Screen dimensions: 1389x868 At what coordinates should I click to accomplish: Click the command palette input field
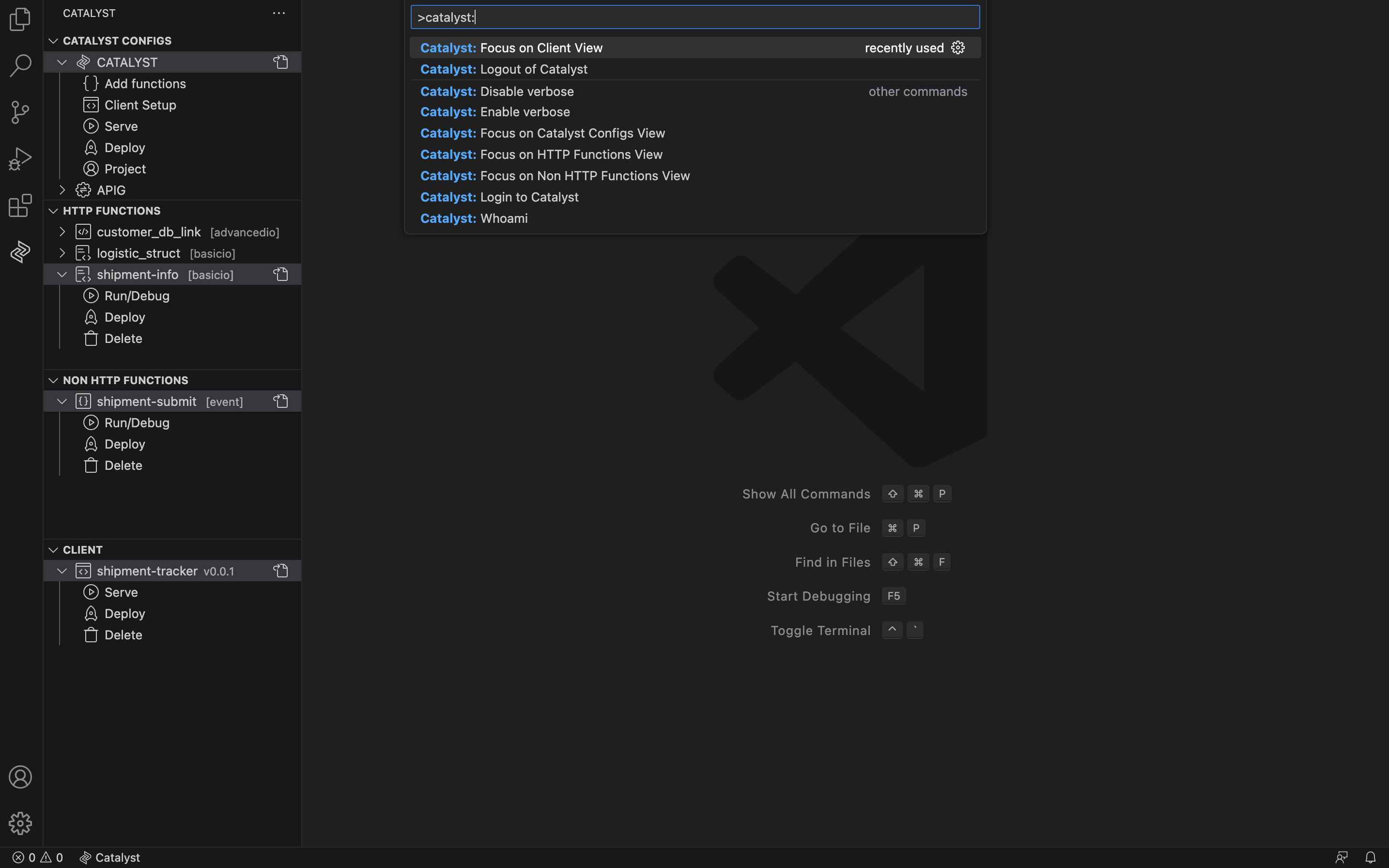pos(694,16)
